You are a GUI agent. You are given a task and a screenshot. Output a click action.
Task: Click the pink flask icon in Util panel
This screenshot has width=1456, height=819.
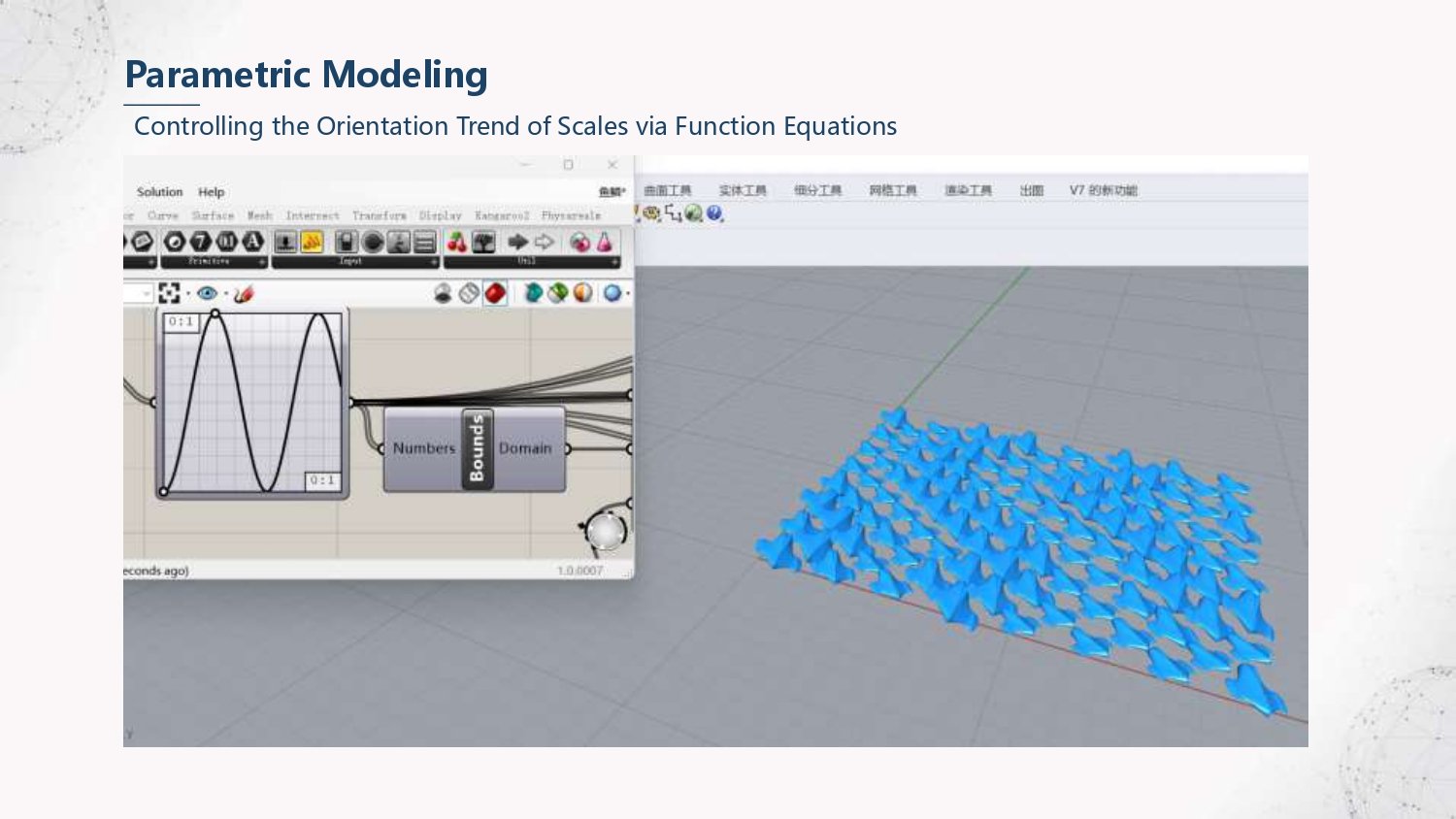(x=604, y=242)
